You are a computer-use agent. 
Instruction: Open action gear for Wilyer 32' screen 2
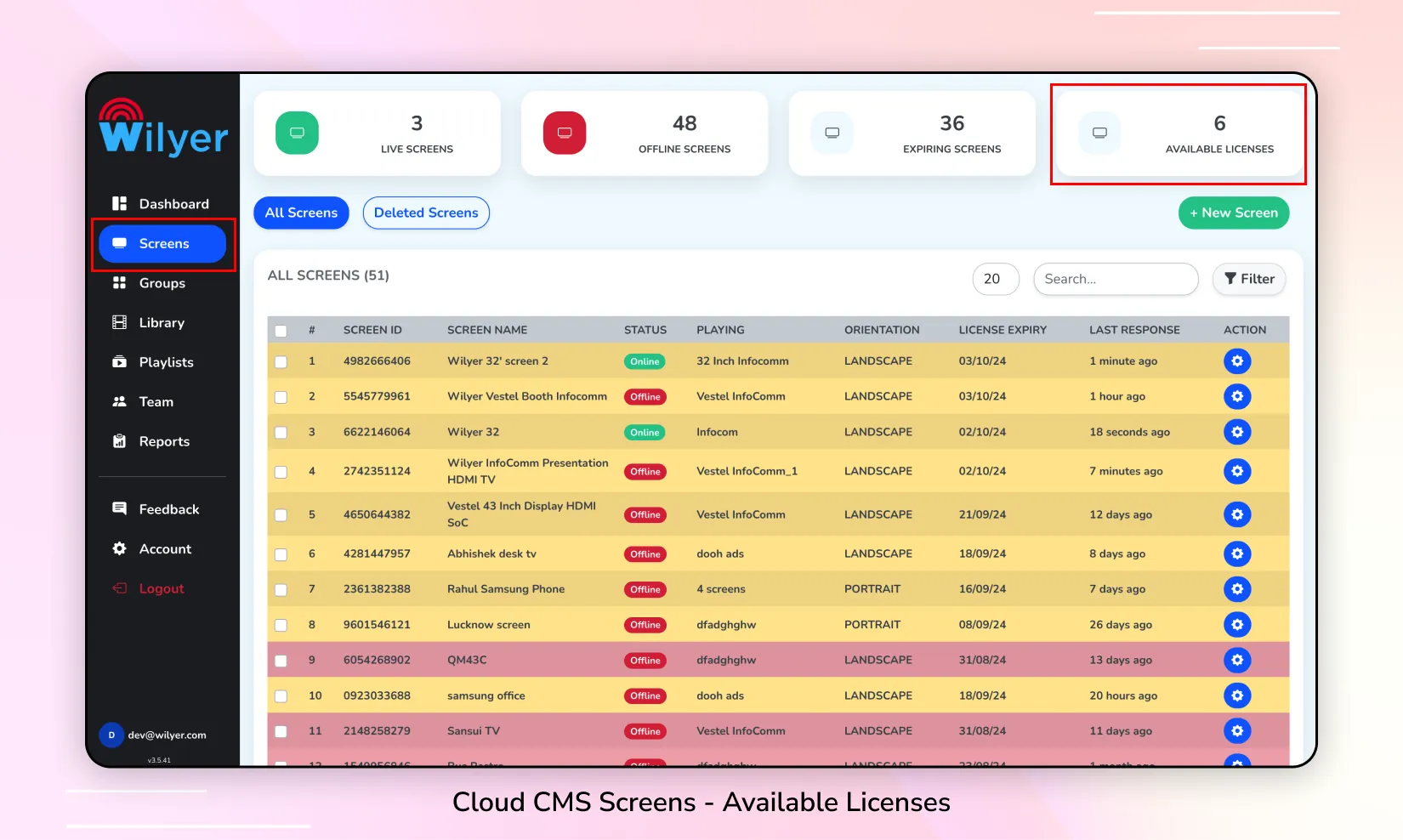tap(1237, 361)
